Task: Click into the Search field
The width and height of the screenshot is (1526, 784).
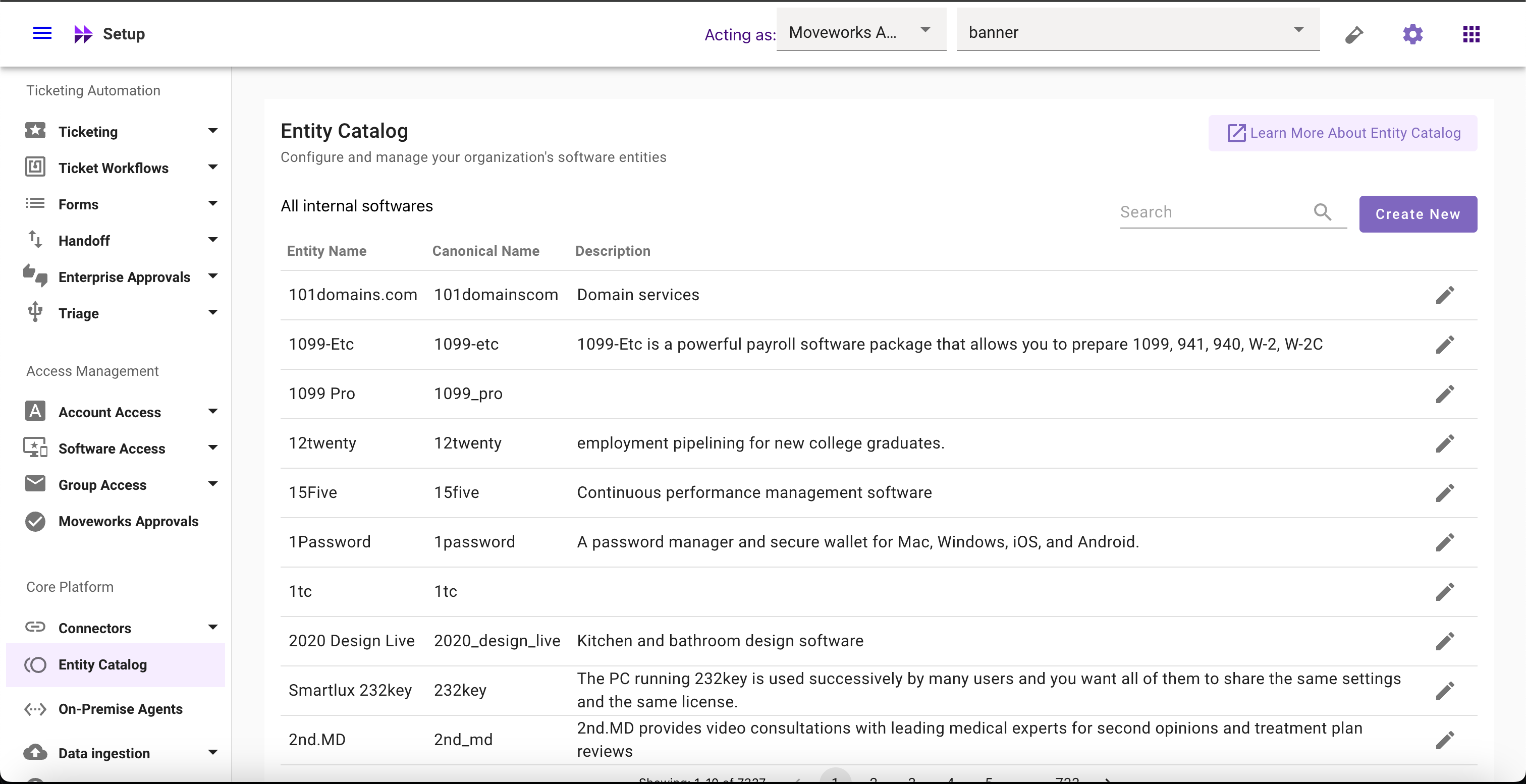Action: [x=1212, y=212]
